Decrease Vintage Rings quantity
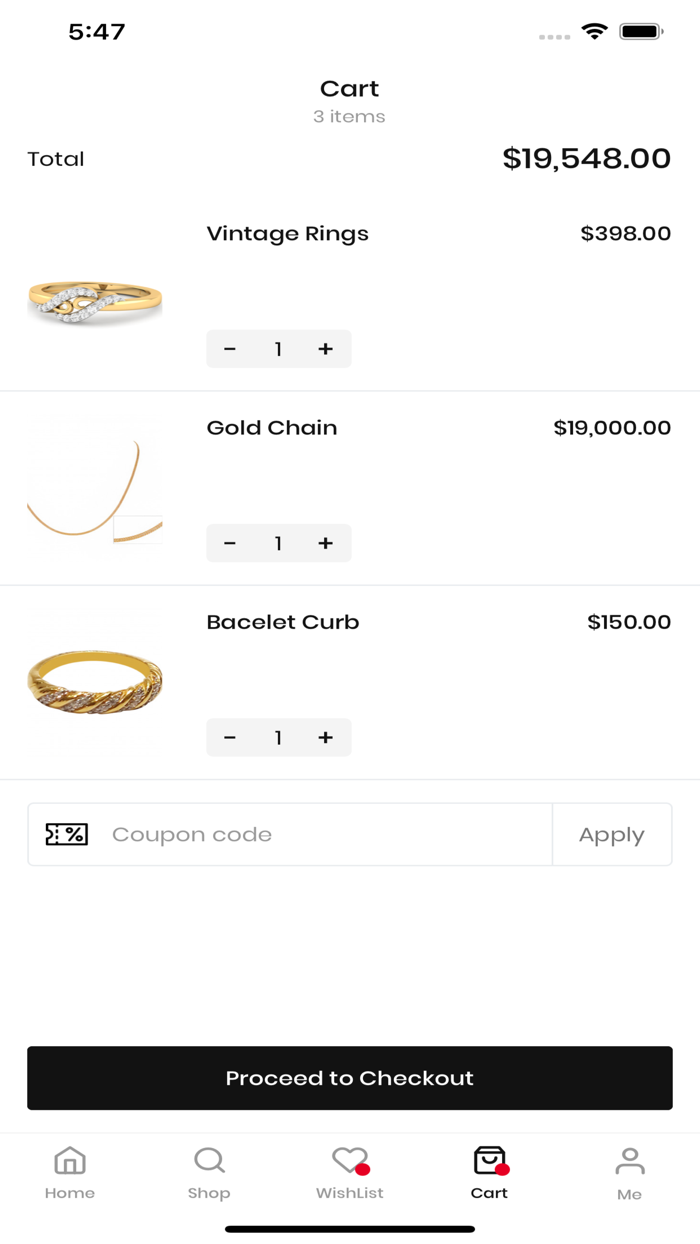700x1244 pixels. click(230, 348)
